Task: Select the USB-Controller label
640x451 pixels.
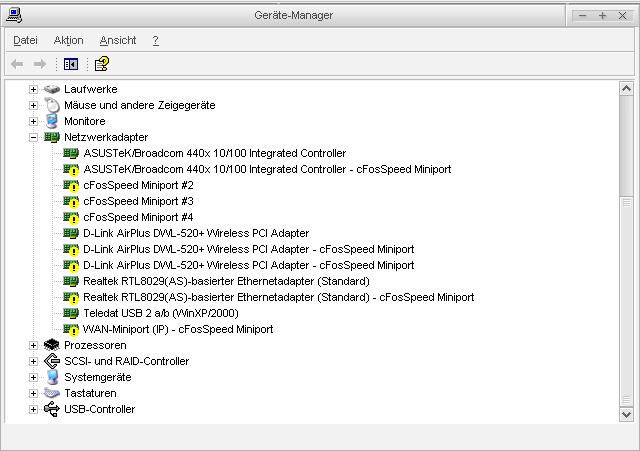Action: pyautogui.click(x=100, y=409)
